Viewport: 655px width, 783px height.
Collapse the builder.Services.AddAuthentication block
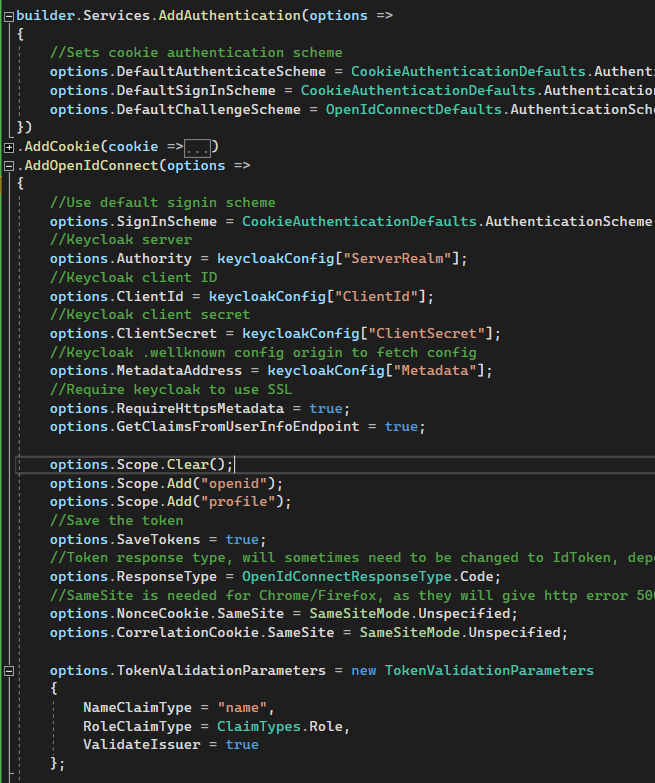coord(9,16)
